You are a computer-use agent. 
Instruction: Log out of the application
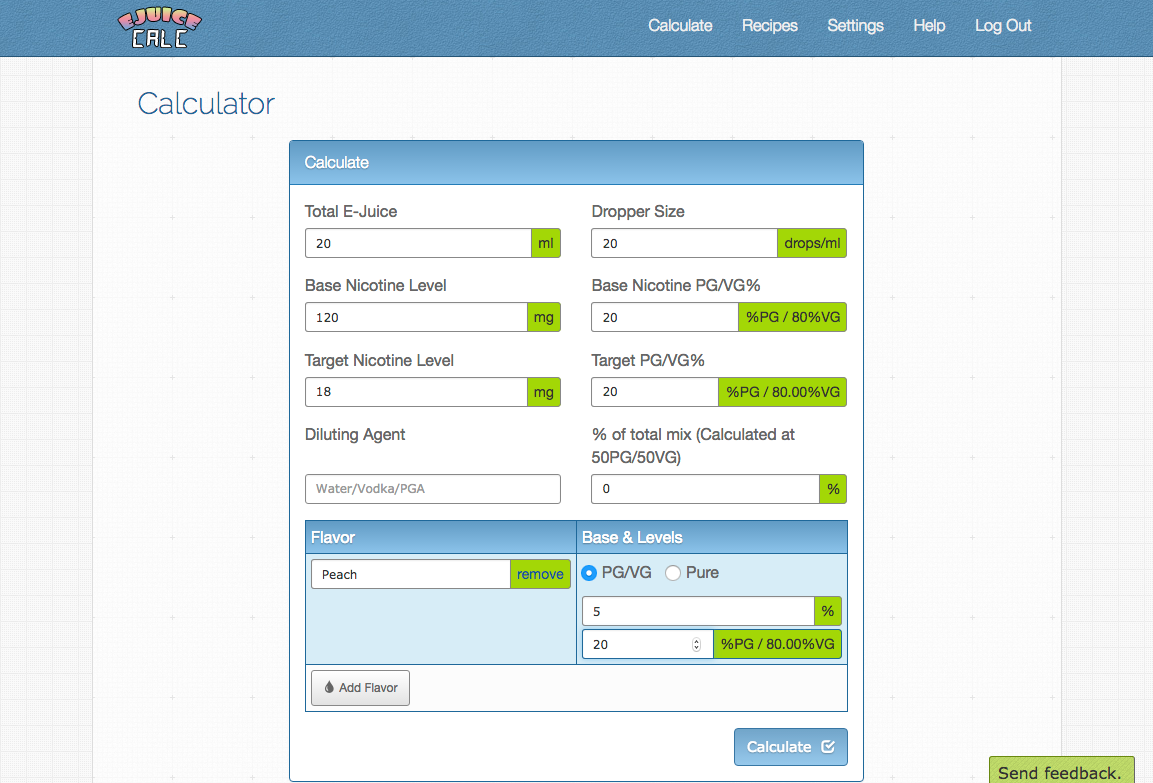point(1002,26)
